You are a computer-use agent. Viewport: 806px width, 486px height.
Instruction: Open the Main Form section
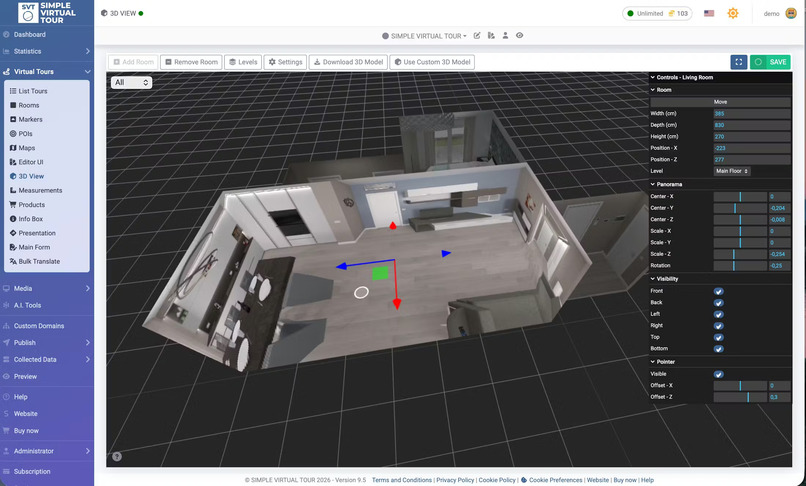(x=34, y=247)
